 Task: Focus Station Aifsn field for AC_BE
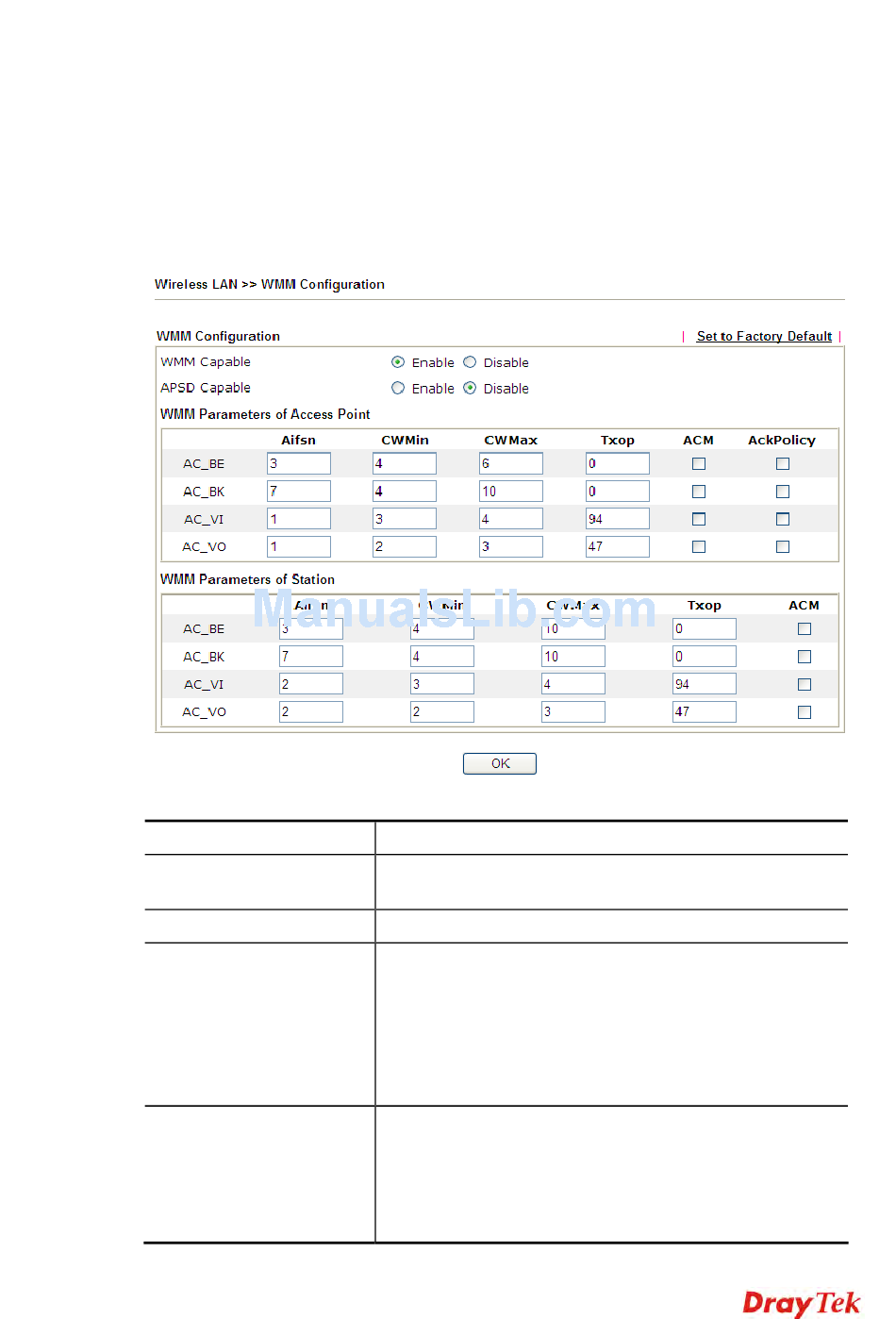tap(311, 628)
